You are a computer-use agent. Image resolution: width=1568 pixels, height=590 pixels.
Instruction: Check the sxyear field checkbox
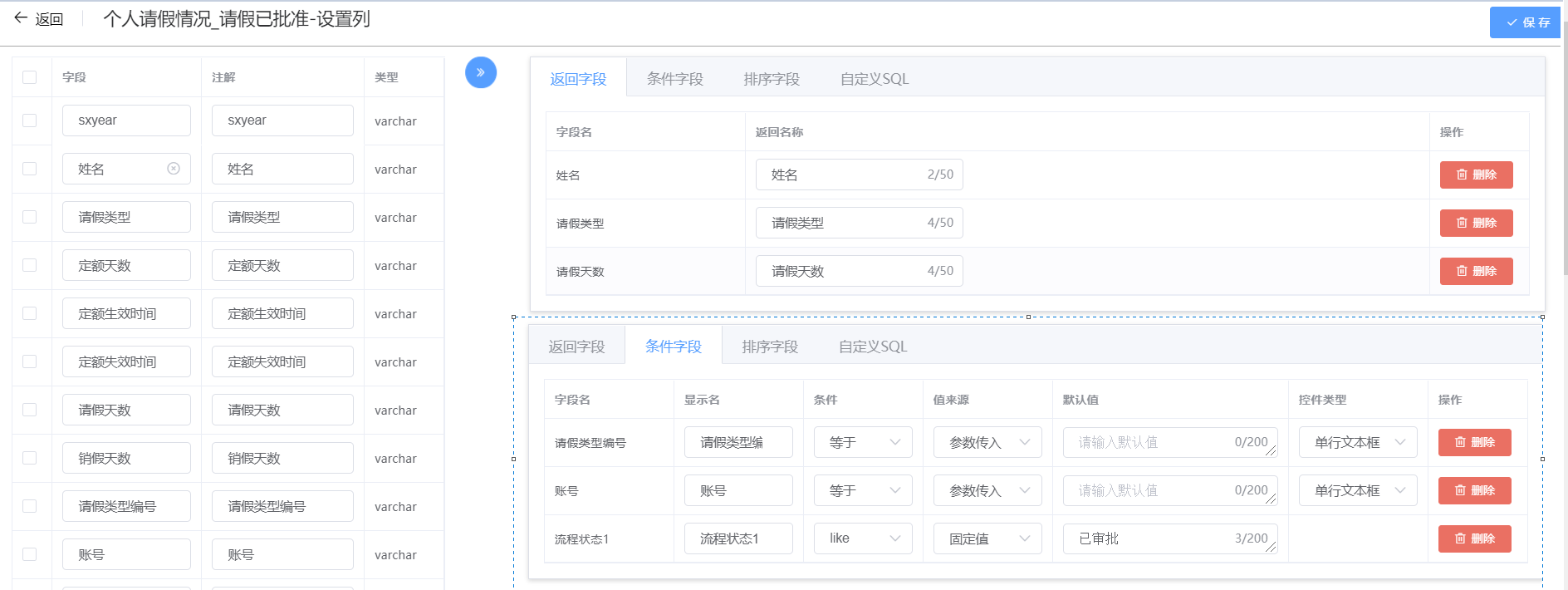[30, 120]
